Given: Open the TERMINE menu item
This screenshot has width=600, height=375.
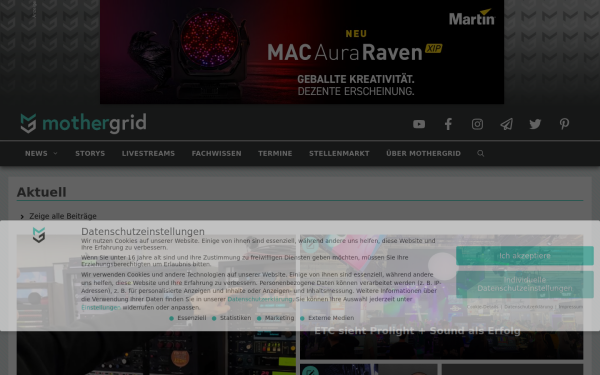Looking at the screenshot, I should pyautogui.click(x=275, y=153).
